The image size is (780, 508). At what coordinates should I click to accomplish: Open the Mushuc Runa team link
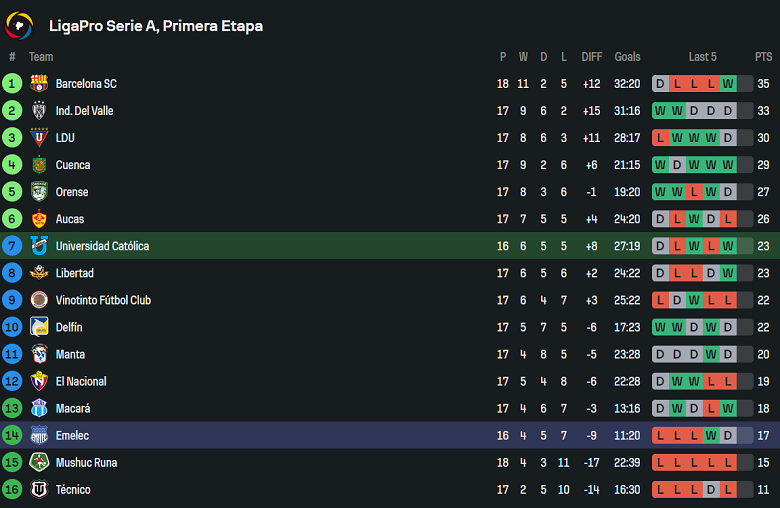click(86, 462)
